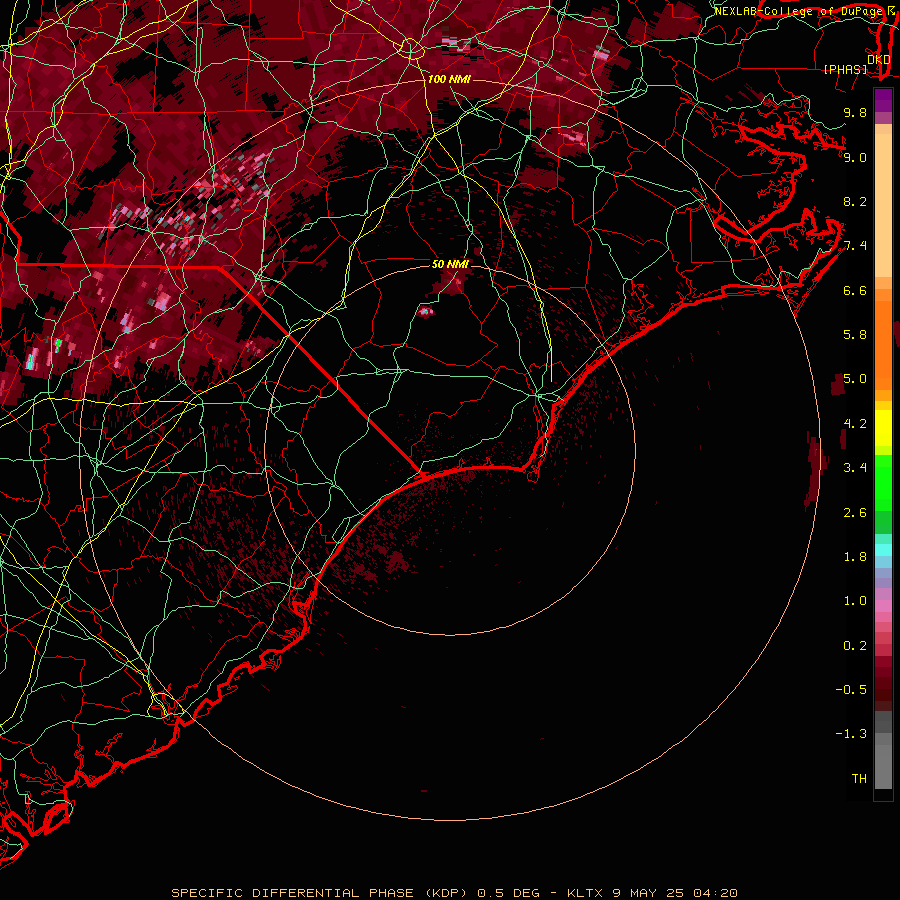Click the 0.5 DEG elevation text in caption
Image resolution: width=900 pixels, height=900 pixels.
509,893
